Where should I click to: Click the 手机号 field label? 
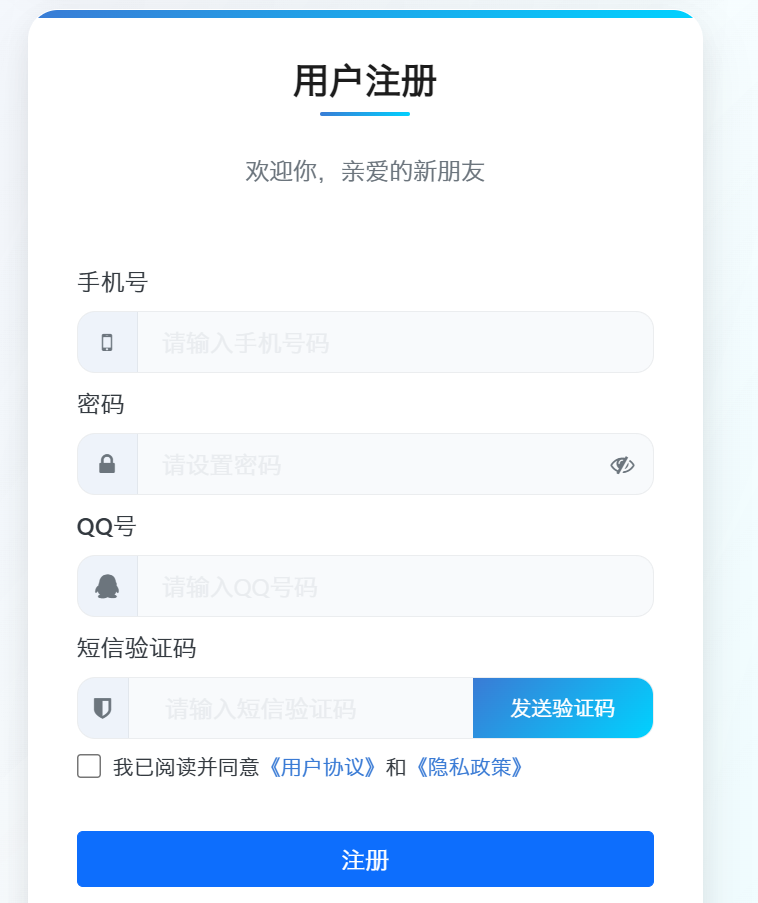[x=112, y=283]
